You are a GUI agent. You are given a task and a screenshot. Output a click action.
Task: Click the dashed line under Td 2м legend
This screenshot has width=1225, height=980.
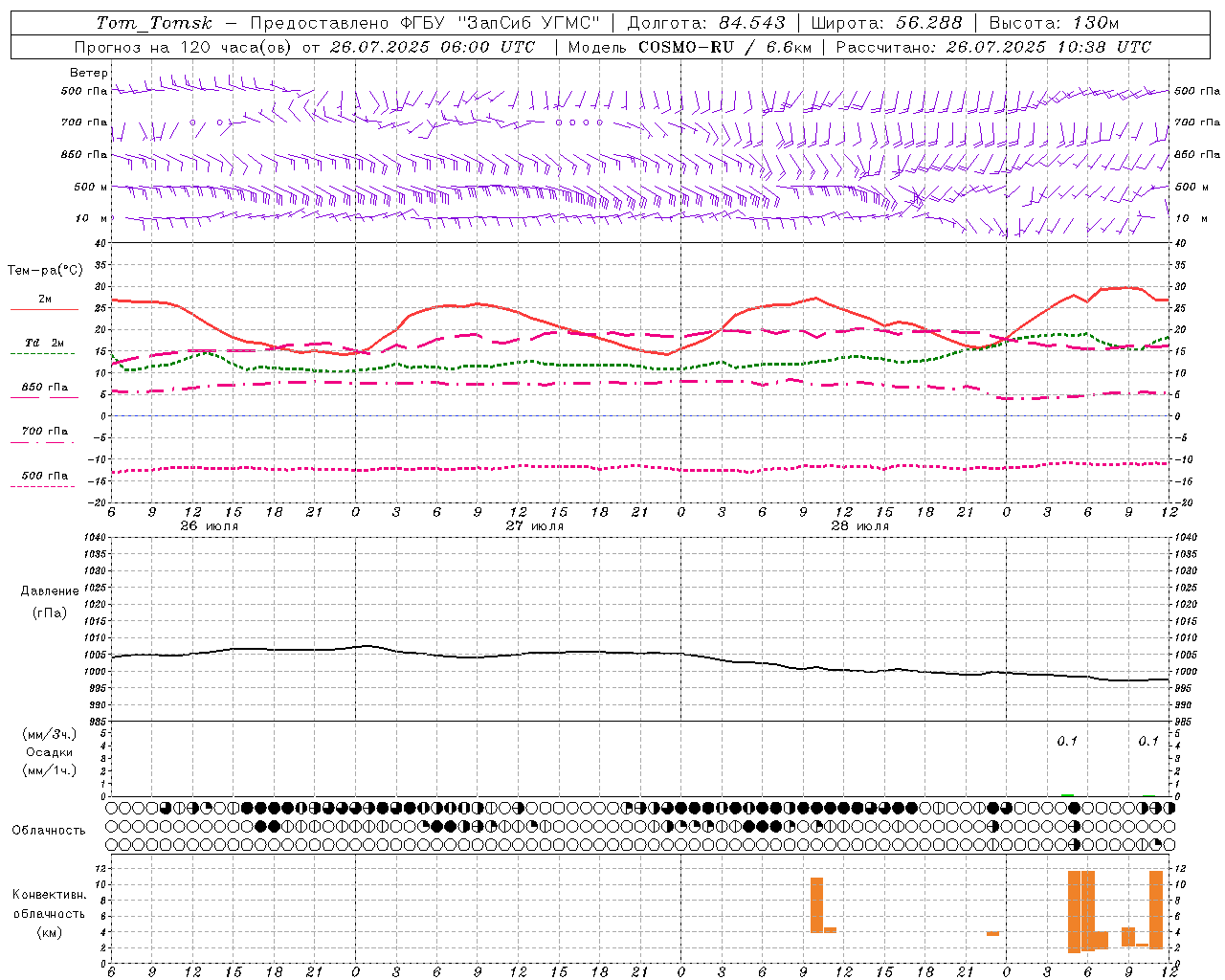coord(43,354)
